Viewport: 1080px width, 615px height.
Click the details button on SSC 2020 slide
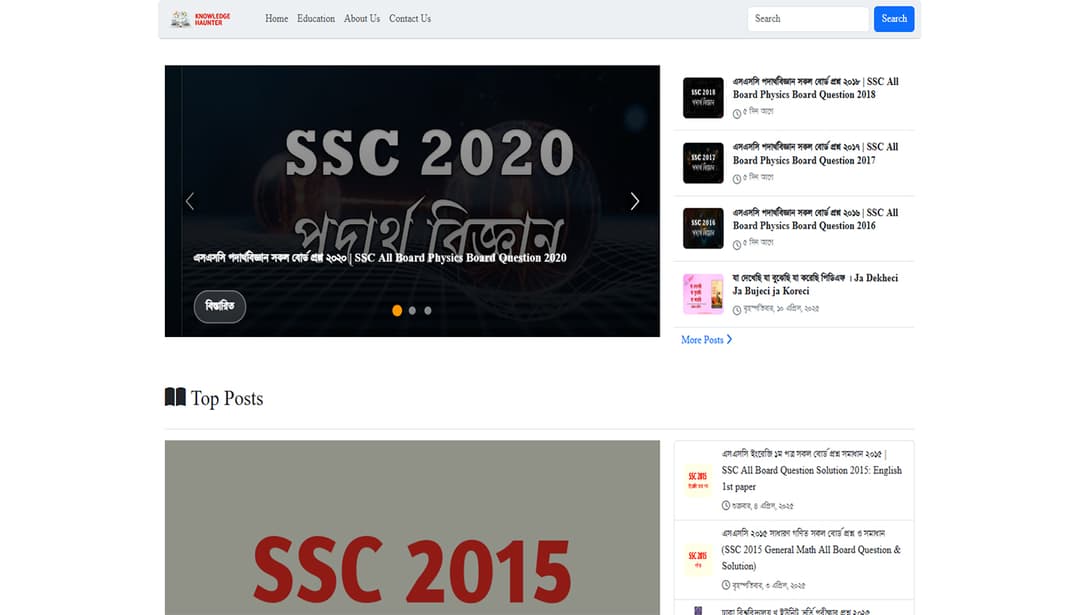(220, 306)
